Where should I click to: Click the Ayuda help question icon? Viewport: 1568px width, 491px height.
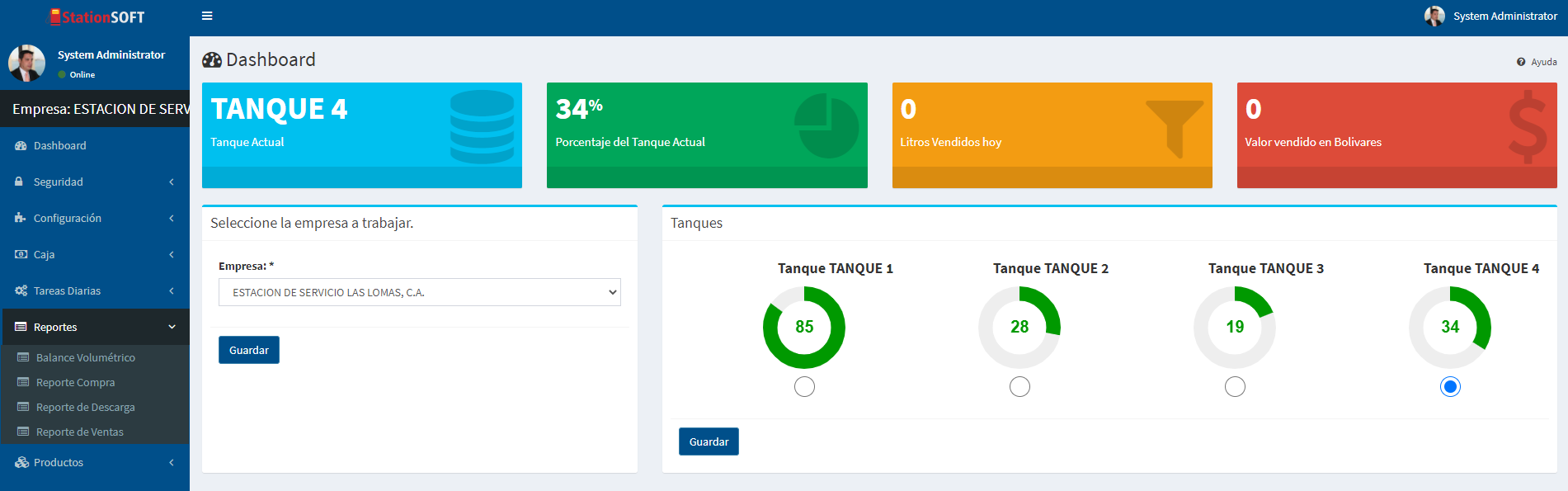(x=1521, y=62)
